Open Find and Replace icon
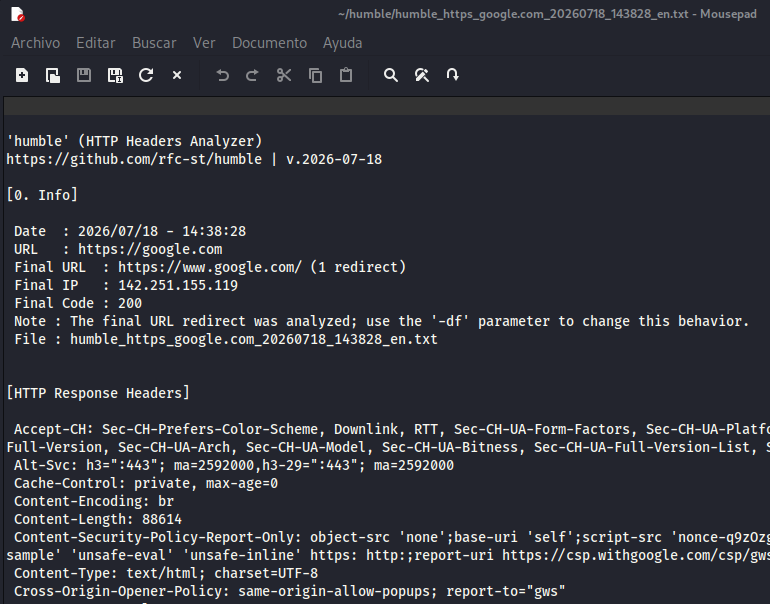Viewport: 770px width, 604px height. [x=422, y=75]
